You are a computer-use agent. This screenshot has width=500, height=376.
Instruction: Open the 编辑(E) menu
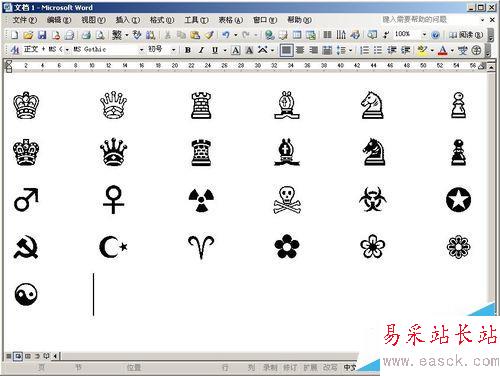pyautogui.click(x=59, y=20)
